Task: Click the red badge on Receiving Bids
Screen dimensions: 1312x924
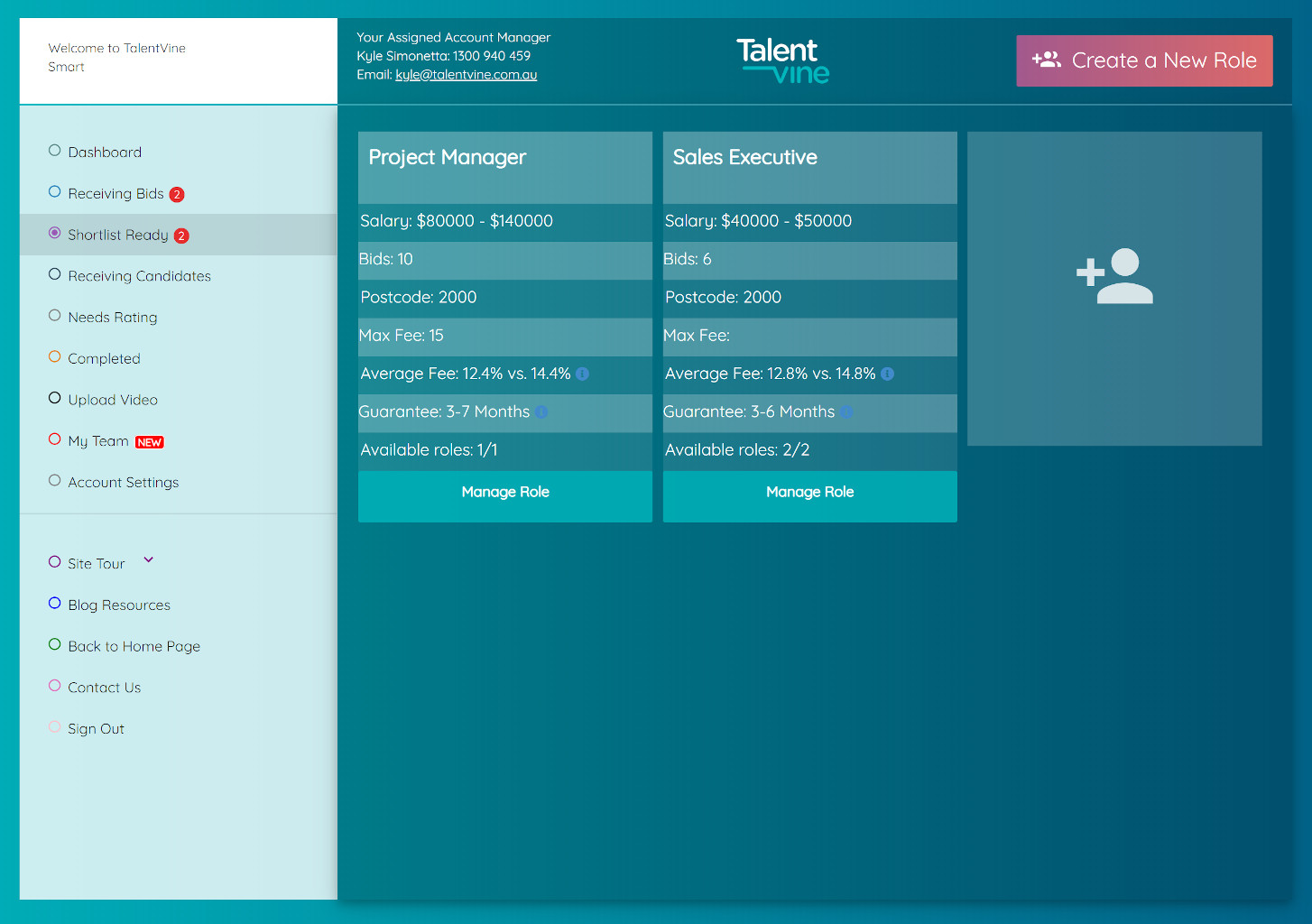Action: 177,194
